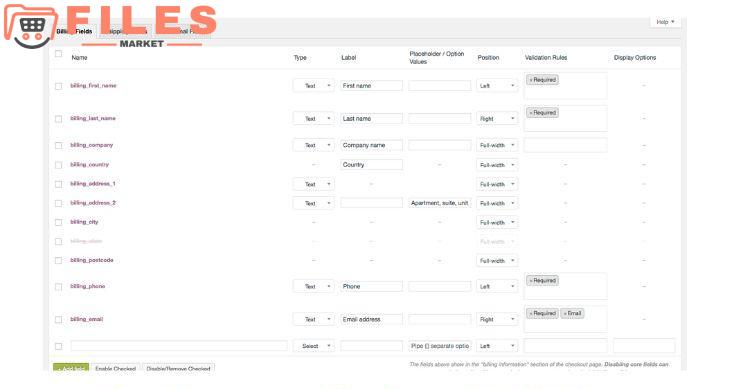Viewport: 730px width, 389px height.
Task: Open Position dropdown in new field row
Action: point(497,346)
